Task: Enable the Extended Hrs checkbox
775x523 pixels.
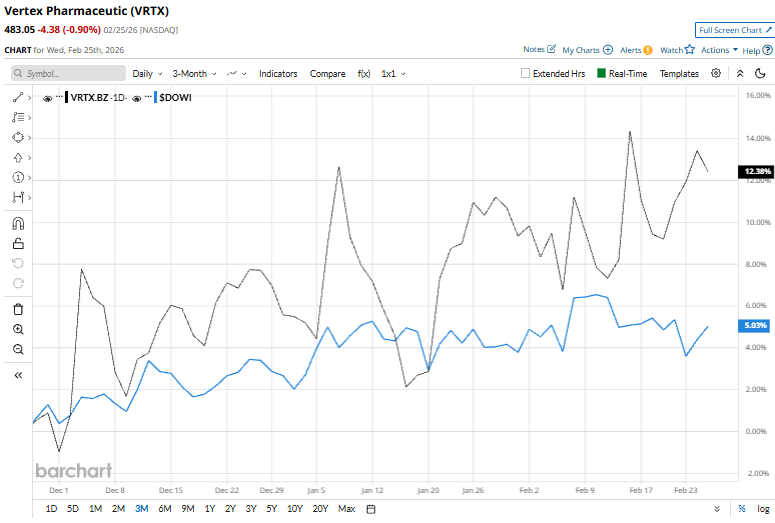Action: 525,73
